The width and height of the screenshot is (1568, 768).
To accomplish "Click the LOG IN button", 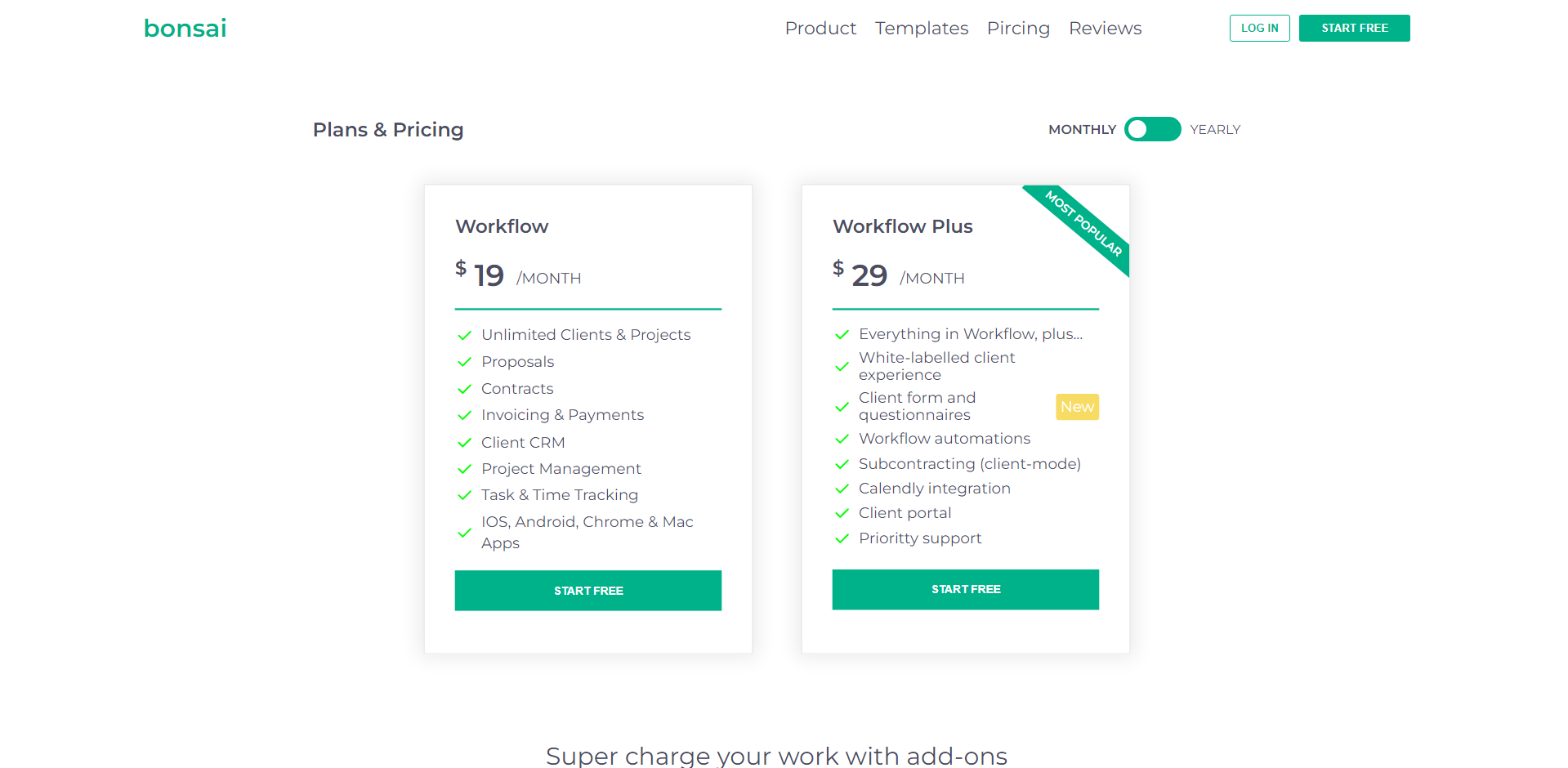I will point(1259,28).
